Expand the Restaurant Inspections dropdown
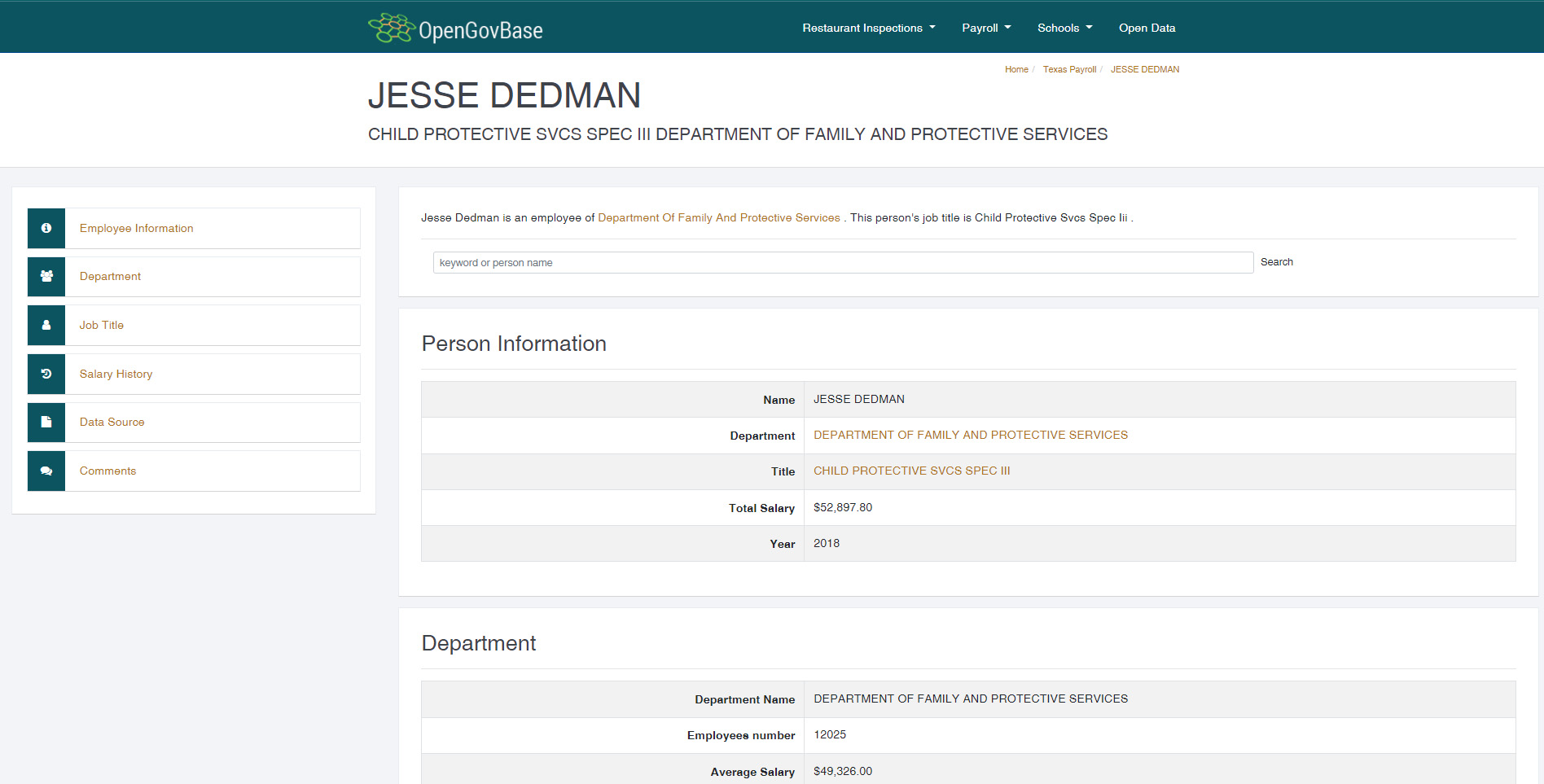Screen dimensions: 1544x784 [x=868, y=28]
